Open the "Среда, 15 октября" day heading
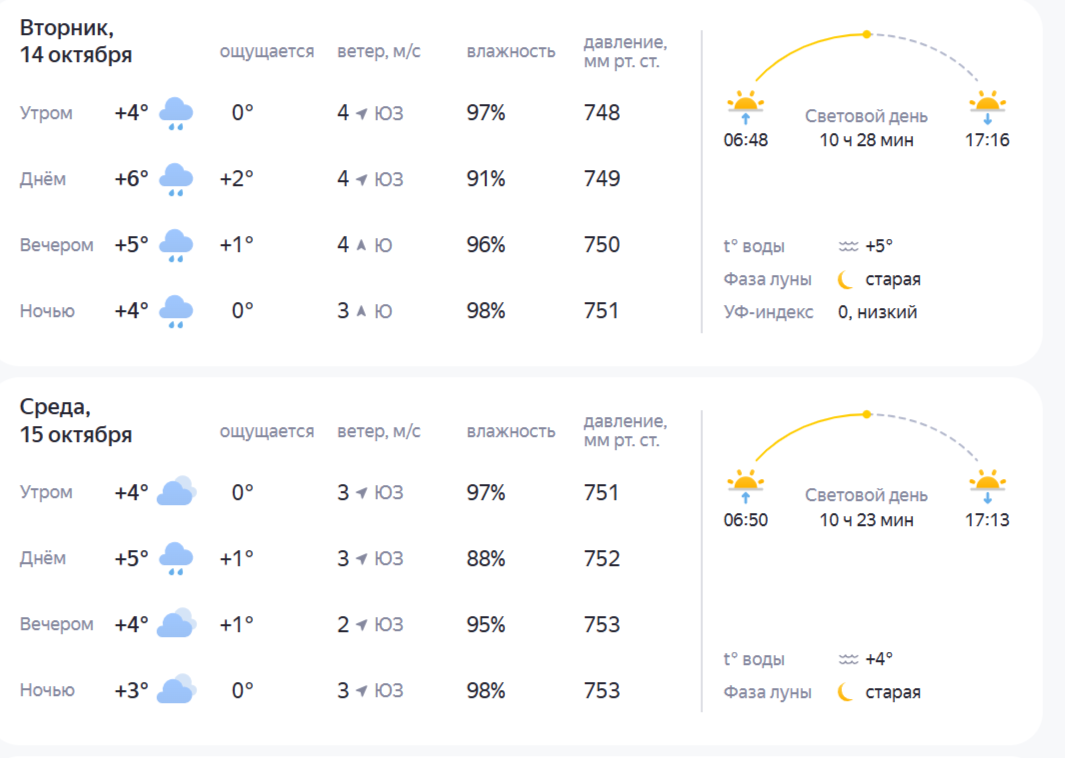Screen dimensions: 1065x758 click(x=76, y=421)
